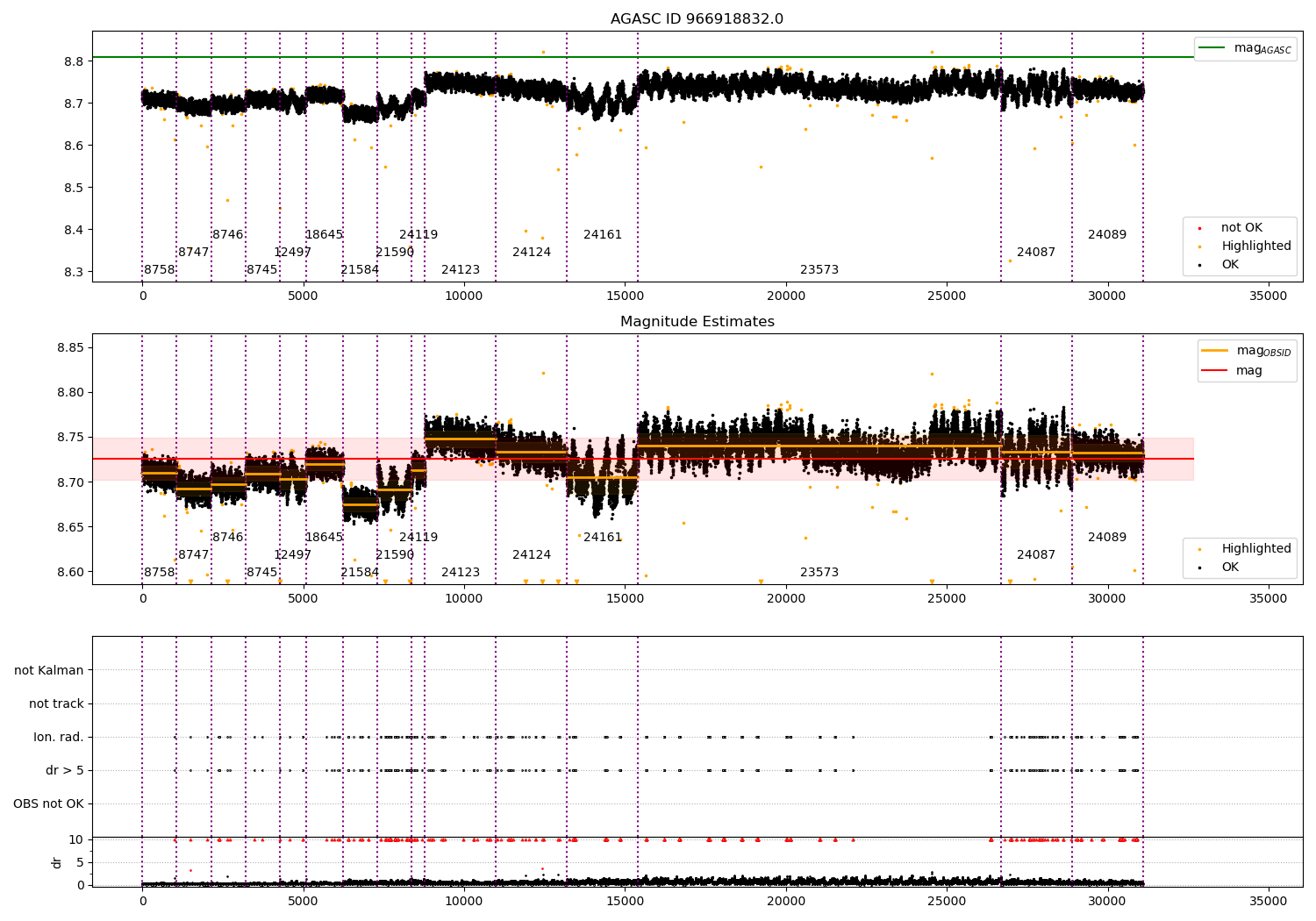Screen dimensions: 1316x921
Task: Select the 'not OK' legend entry
Action: (1241, 228)
